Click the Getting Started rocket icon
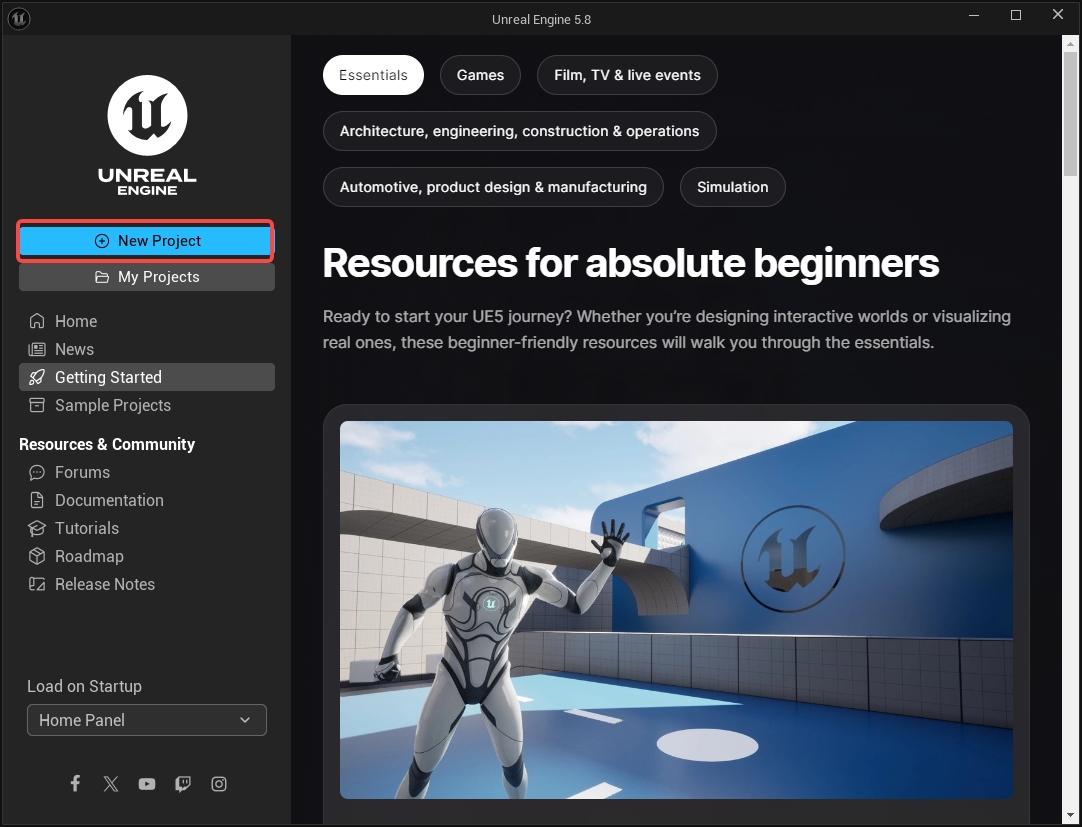 pyautogui.click(x=37, y=377)
